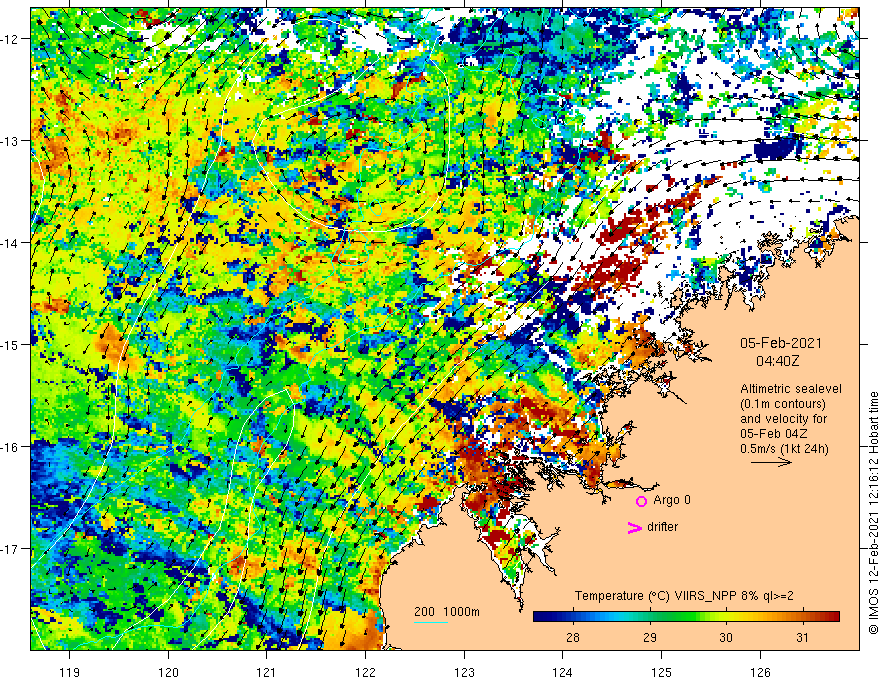Click longitude label 125
This screenshot has height=680, width=880.
tap(662, 672)
